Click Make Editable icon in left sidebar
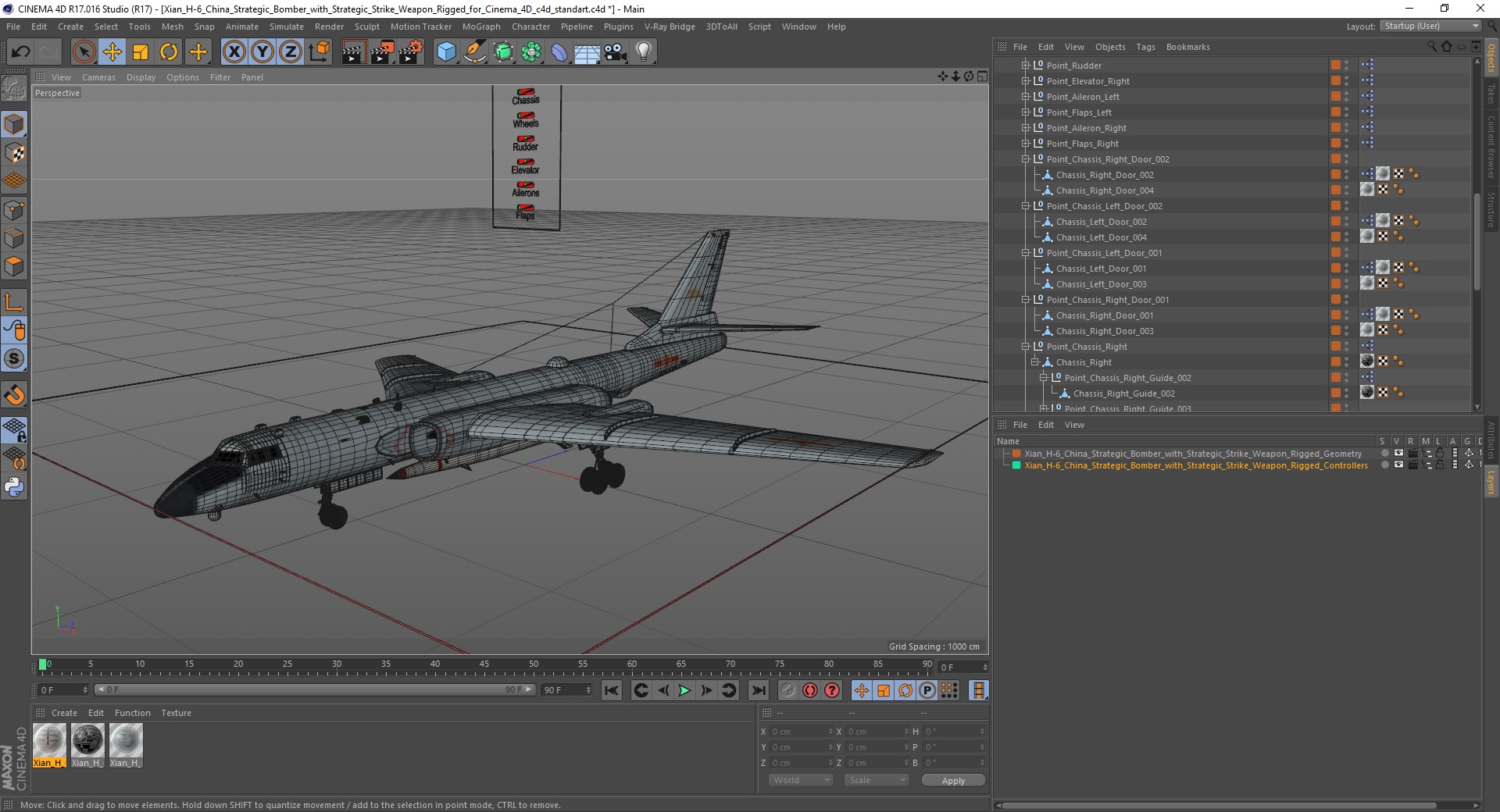1500x812 pixels. click(x=14, y=88)
